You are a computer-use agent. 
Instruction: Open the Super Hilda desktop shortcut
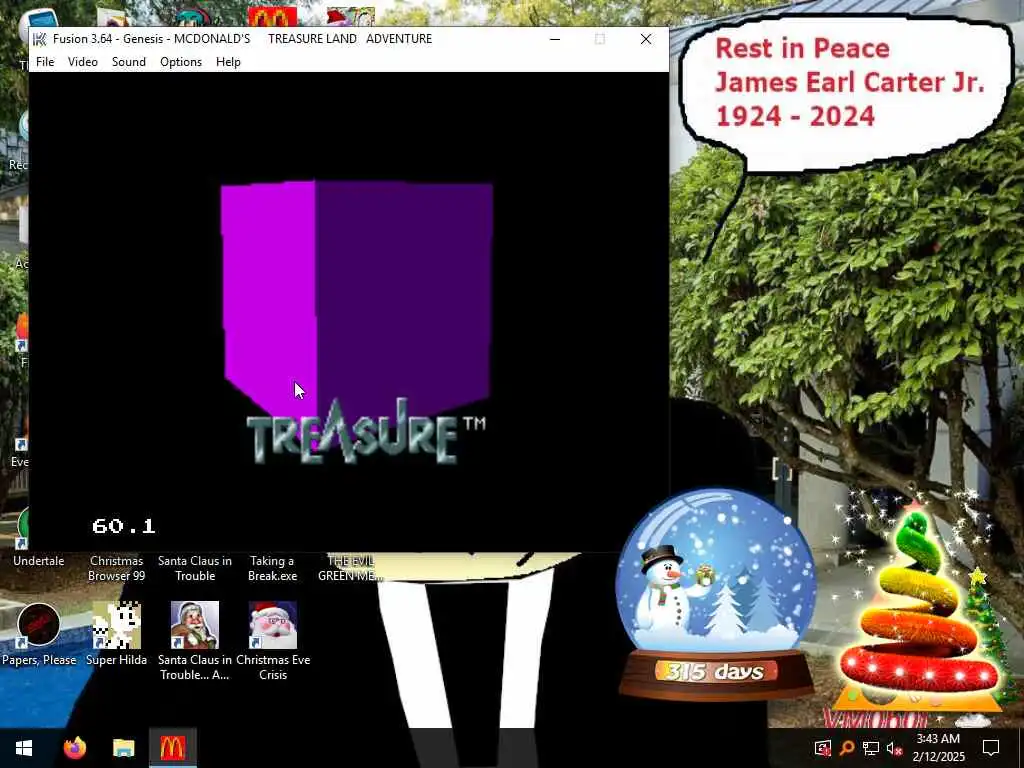coord(116,633)
